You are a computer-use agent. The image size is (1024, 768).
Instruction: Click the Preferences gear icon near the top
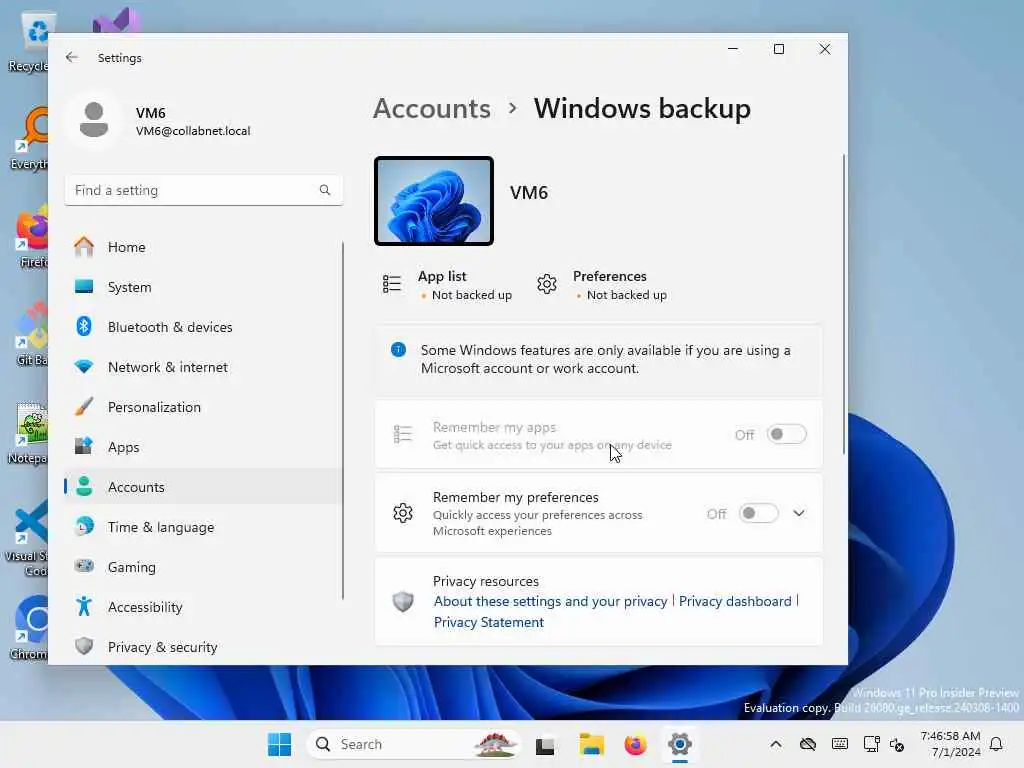point(547,284)
